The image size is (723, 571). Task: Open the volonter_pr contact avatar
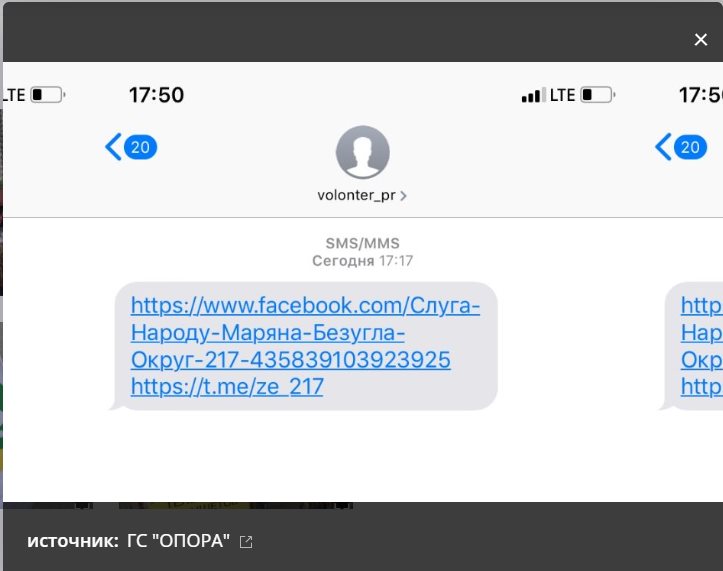362,152
